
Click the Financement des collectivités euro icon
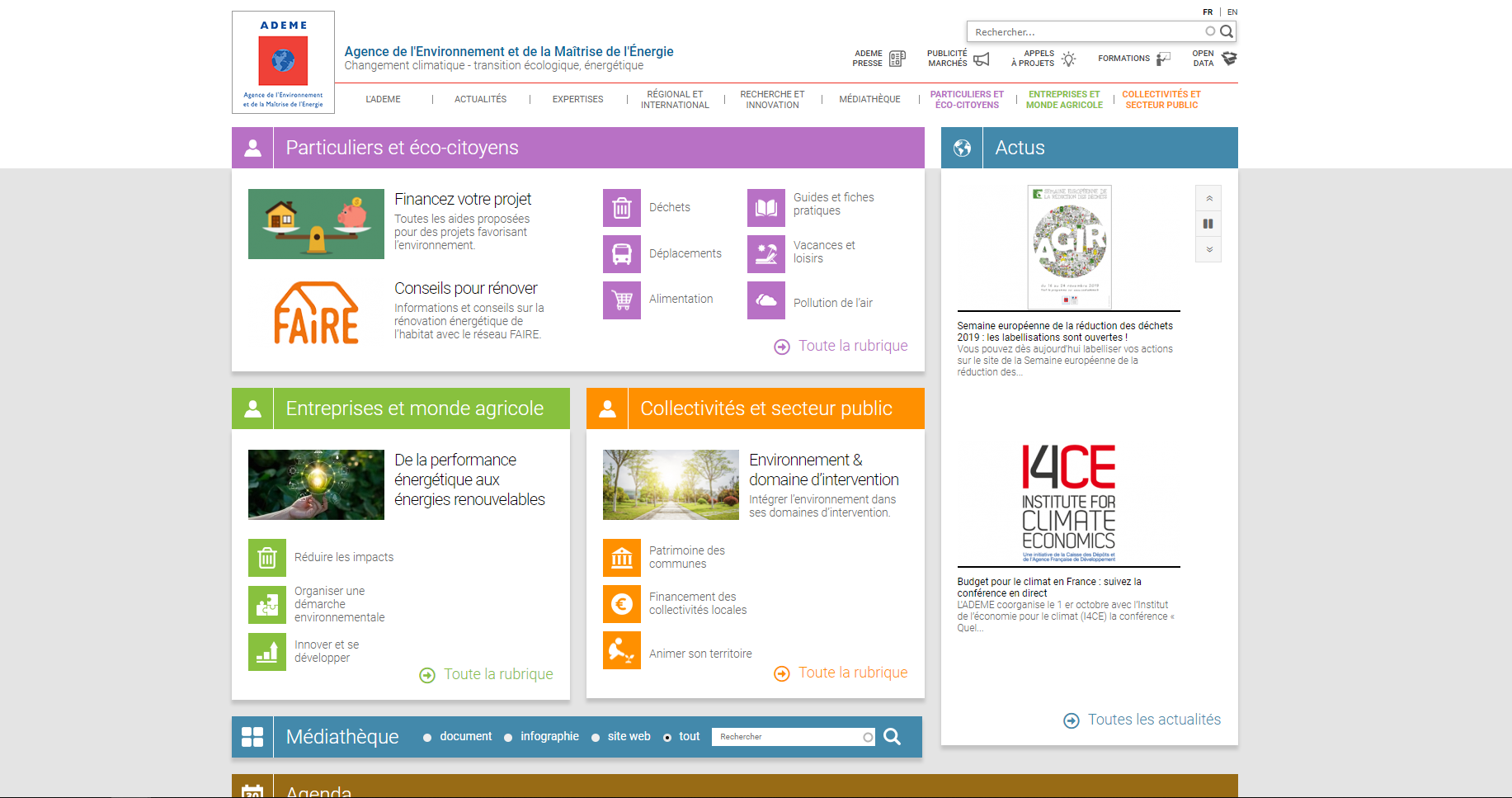point(622,604)
